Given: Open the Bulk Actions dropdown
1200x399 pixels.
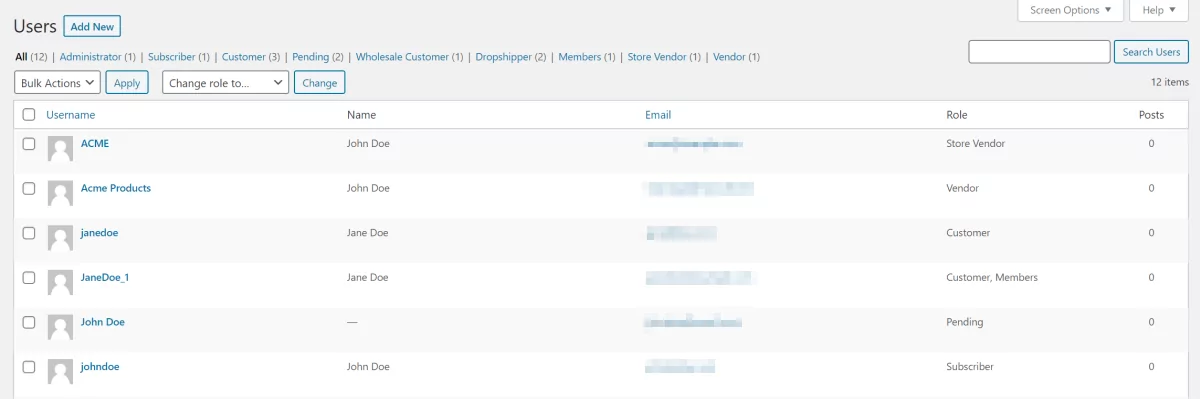Looking at the screenshot, I should pos(57,83).
